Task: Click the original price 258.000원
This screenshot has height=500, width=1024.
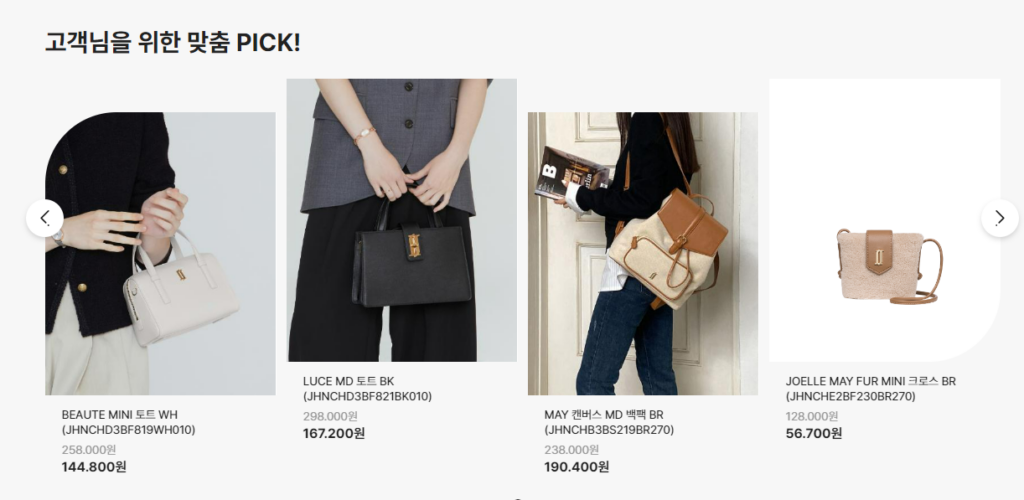Action: [x=89, y=450]
